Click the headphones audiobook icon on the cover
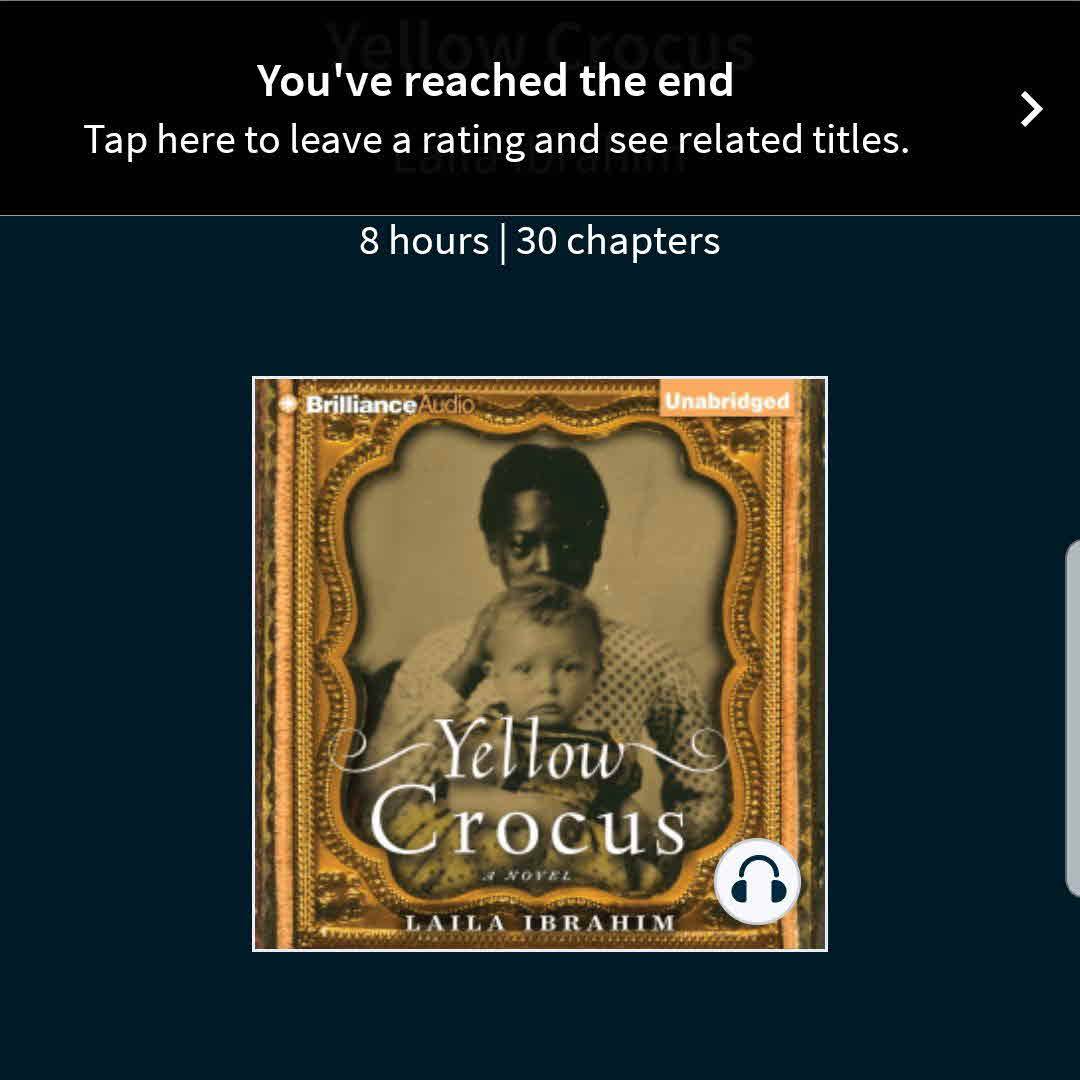Screen dimensions: 1080x1080 point(758,881)
